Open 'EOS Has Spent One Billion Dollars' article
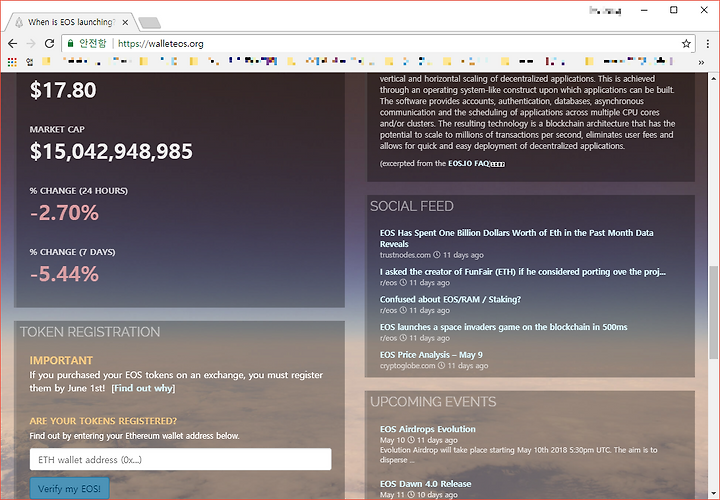This screenshot has height=500, width=720. pyautogui.click(x=516, y=238)
